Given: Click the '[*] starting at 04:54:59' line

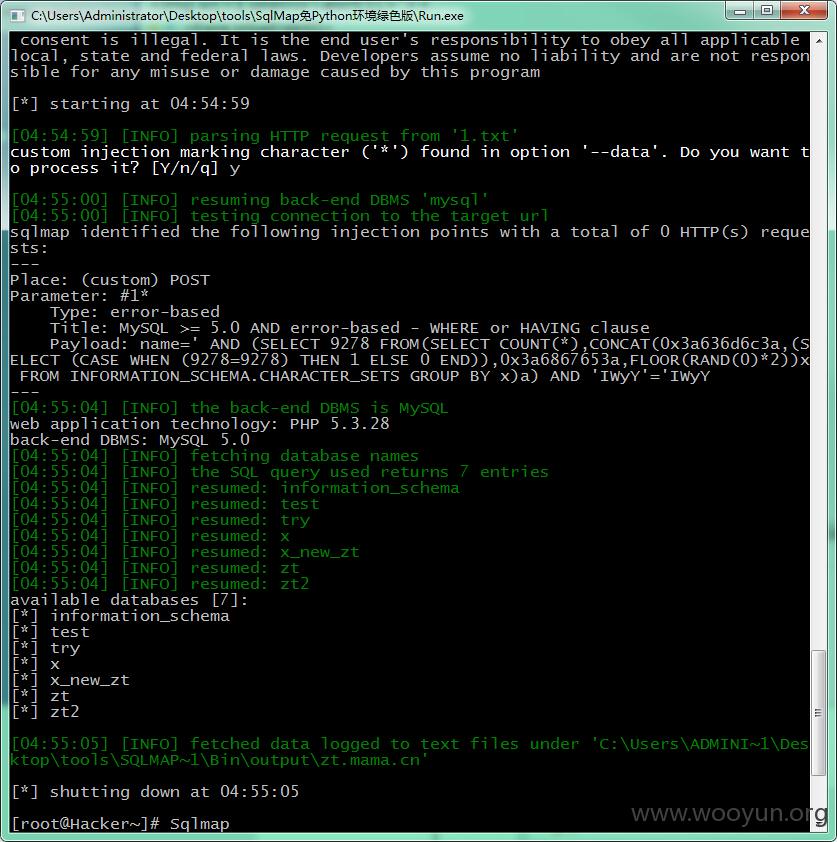Looking at the screenshot, I should [130, 104].
